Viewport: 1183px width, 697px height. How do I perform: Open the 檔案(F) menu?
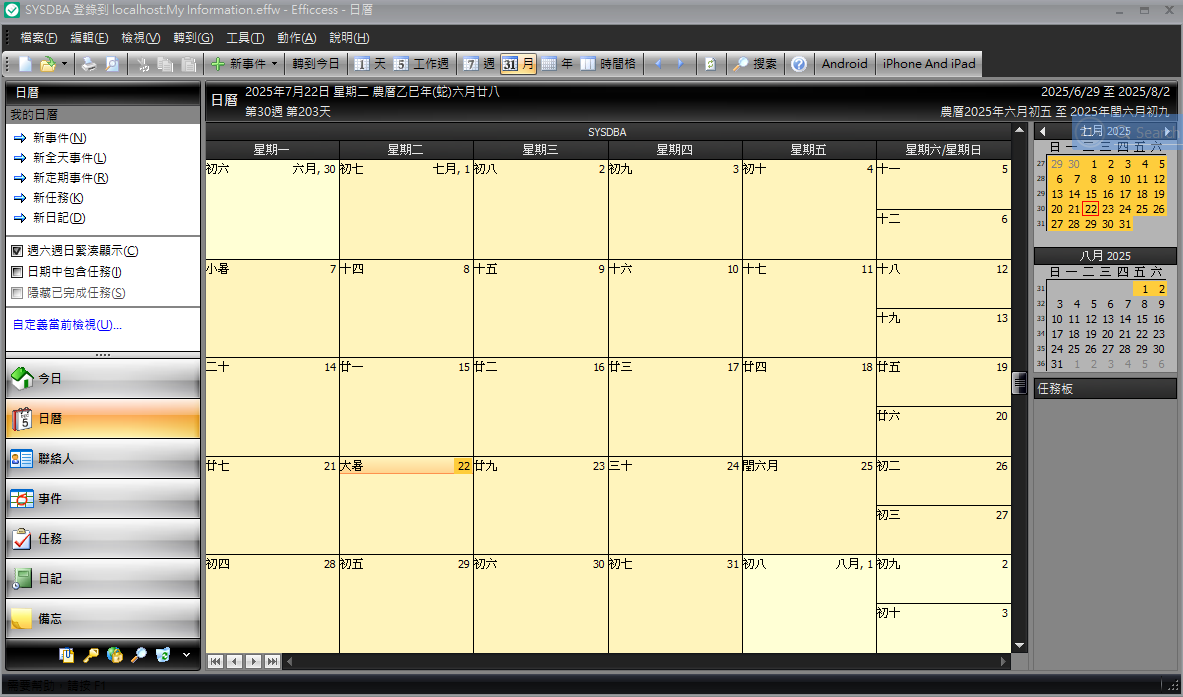[x=38, y=38]
